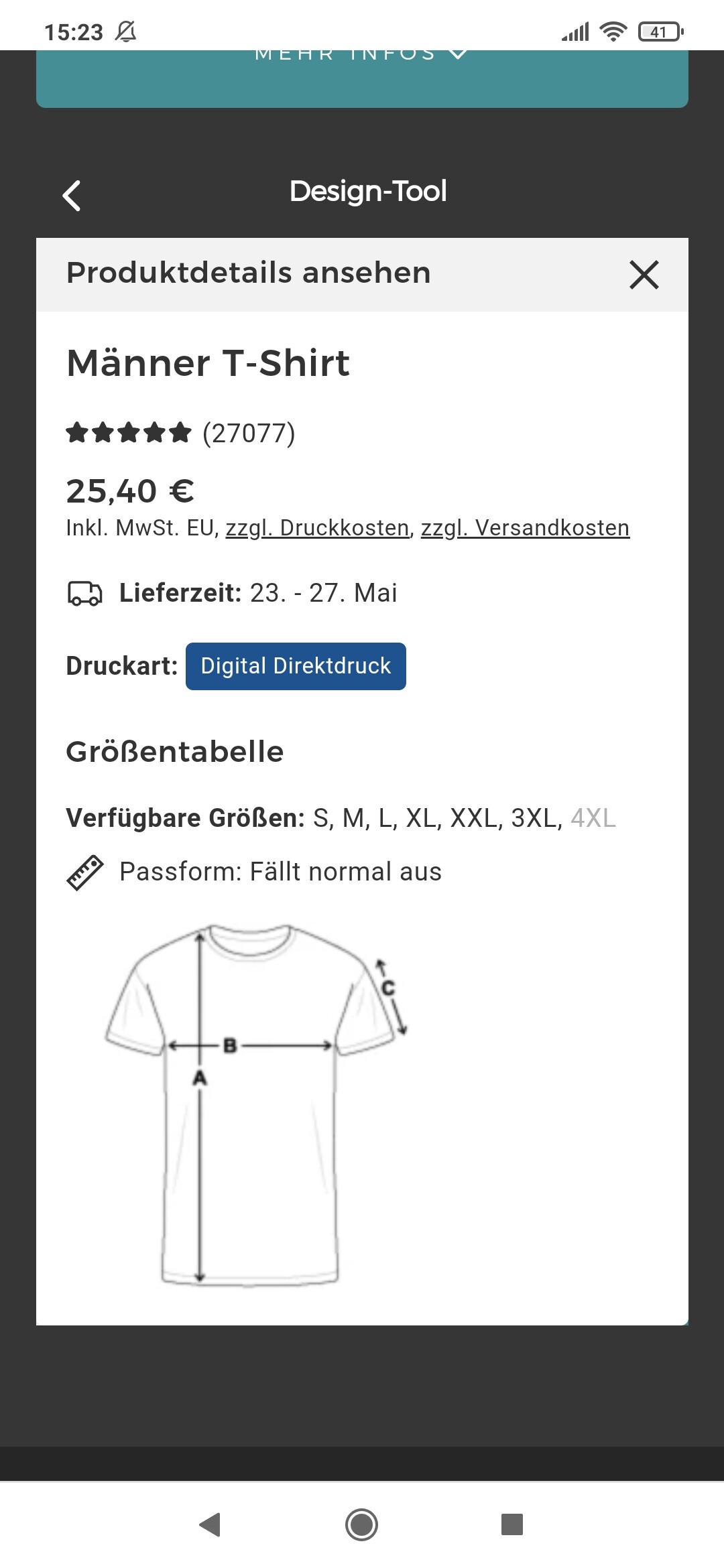The width and height of the screenshot is (724, 1568).
Task: Tap the greyed-out 4XL size
Action: pos(593,818)
